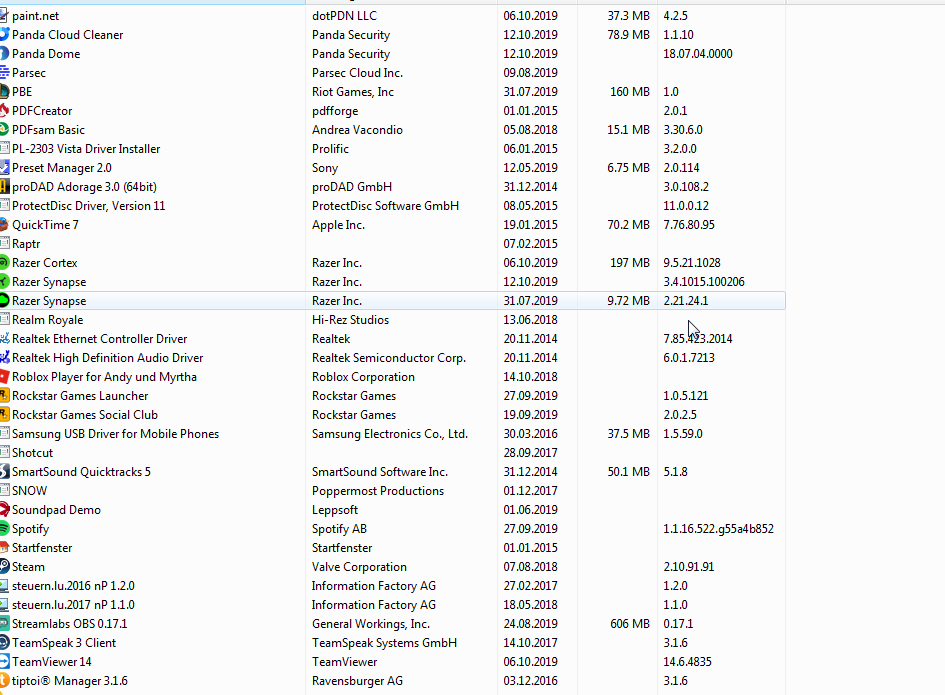Click publisher Realtek Semiconductor Corp.
The image size is (945, 695).
[x=389, y=357]
